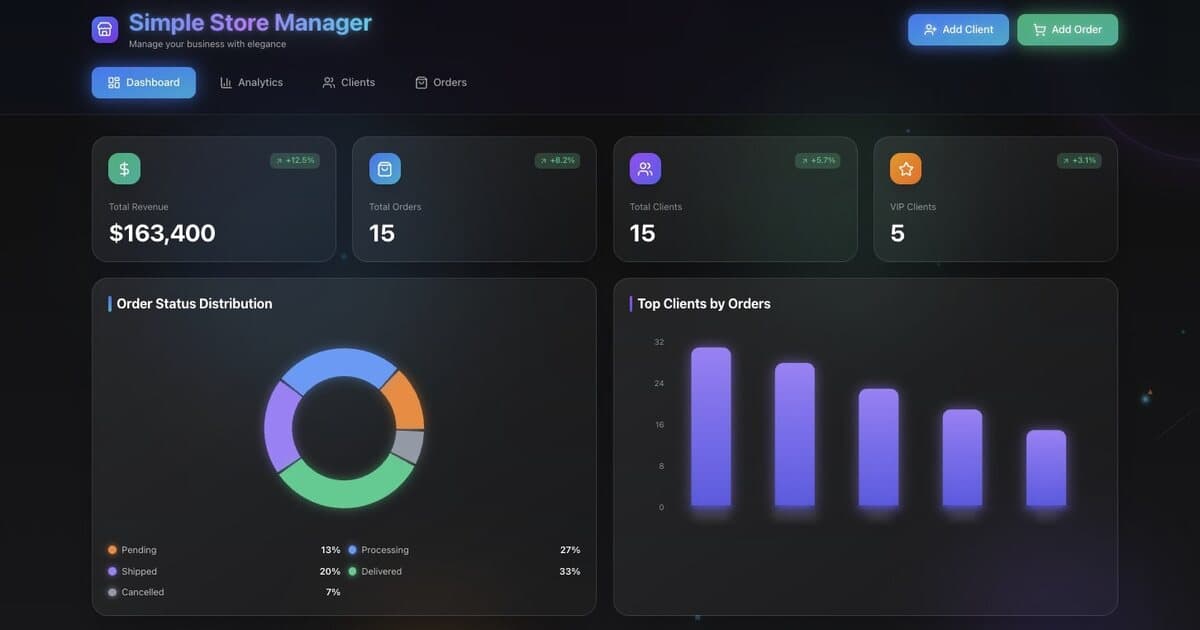Image resolution: width=1200 pixels, height=630 pixels.
Task: Click the Shipped legend label
Action: [x=139, y=571]
